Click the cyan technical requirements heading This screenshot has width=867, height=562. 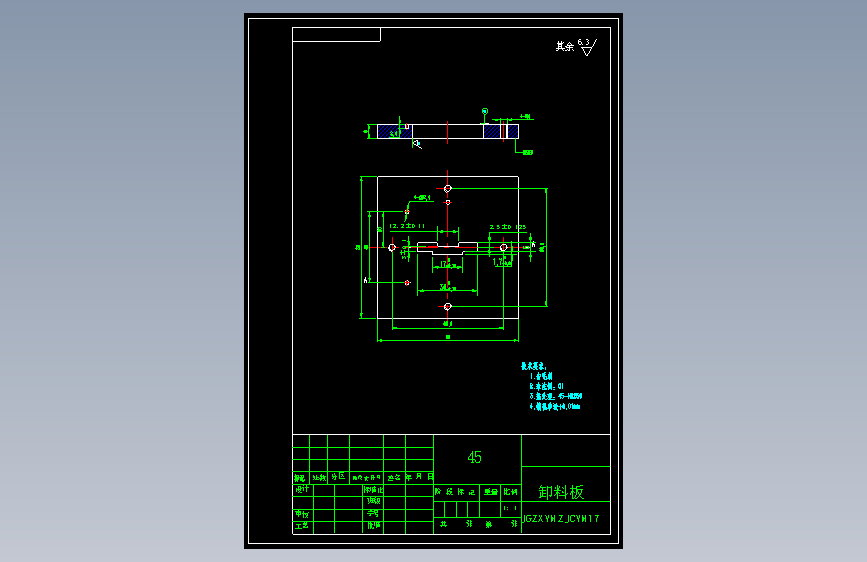point(534,366)
